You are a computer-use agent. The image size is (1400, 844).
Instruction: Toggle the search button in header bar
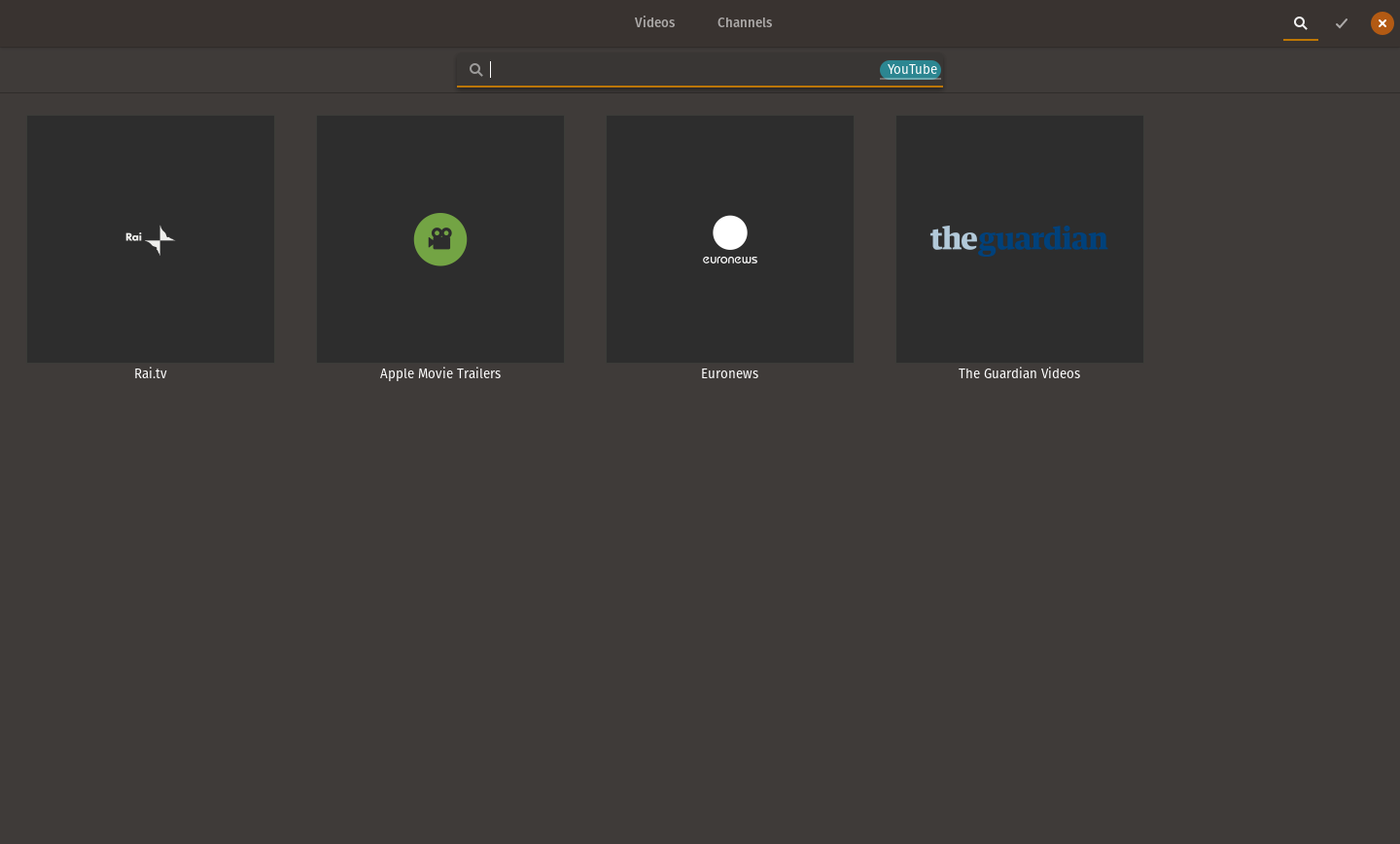pos(1301,23)
